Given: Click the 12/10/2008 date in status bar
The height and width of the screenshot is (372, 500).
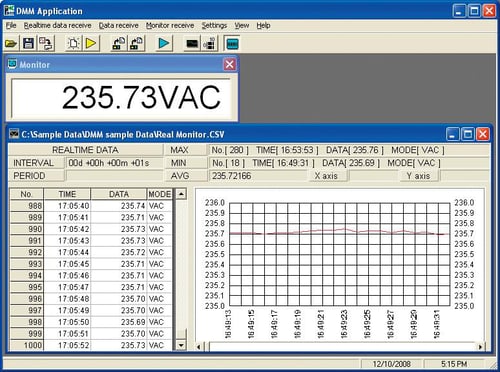Looking at the screenshot, I should tap(392, 364).
